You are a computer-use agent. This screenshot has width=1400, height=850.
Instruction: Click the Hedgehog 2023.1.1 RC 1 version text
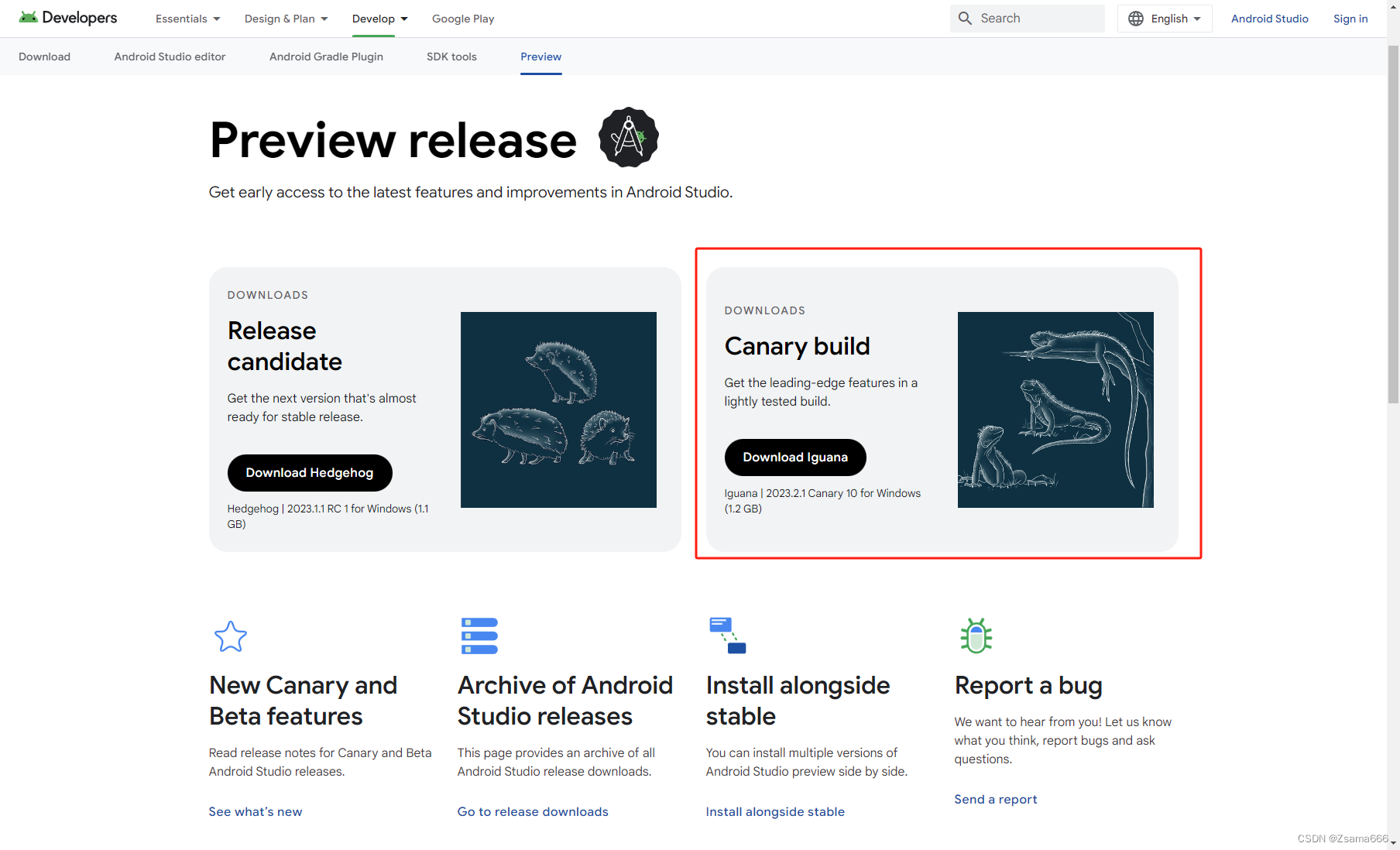coord(328,516)
